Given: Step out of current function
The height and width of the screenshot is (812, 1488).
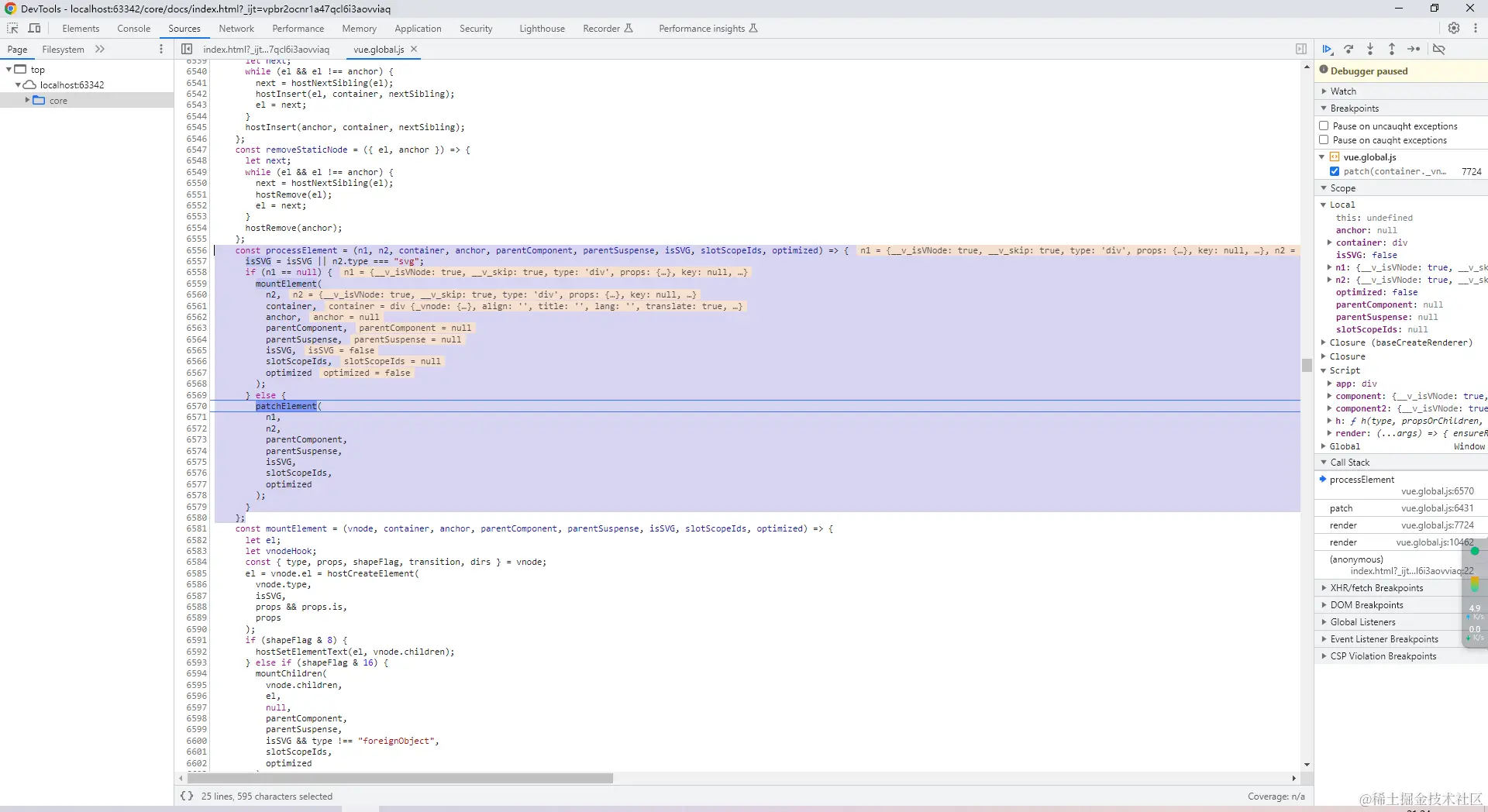Looking at the screenshot, I should 1392,49.
